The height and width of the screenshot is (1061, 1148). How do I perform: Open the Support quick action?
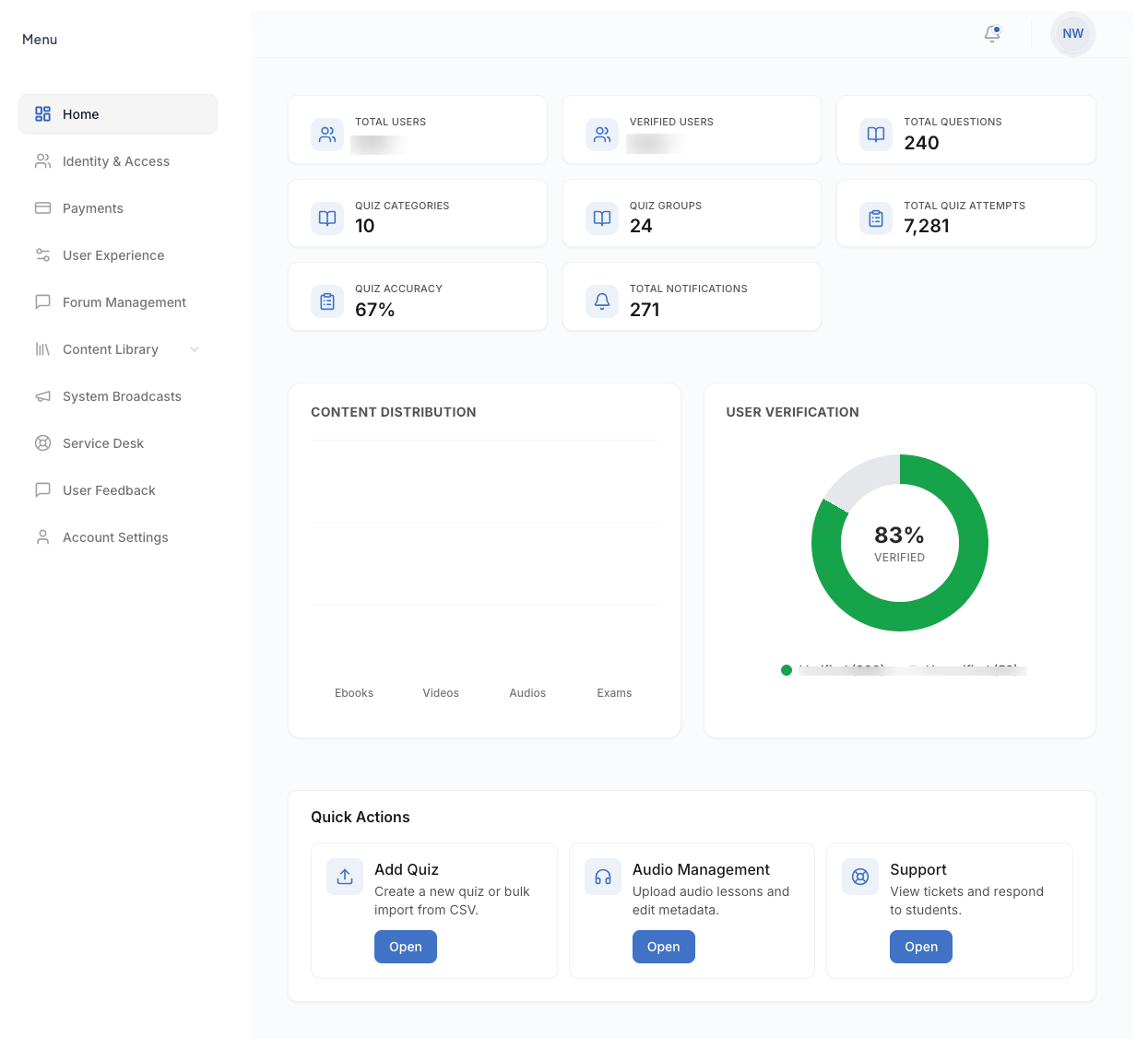921,947
